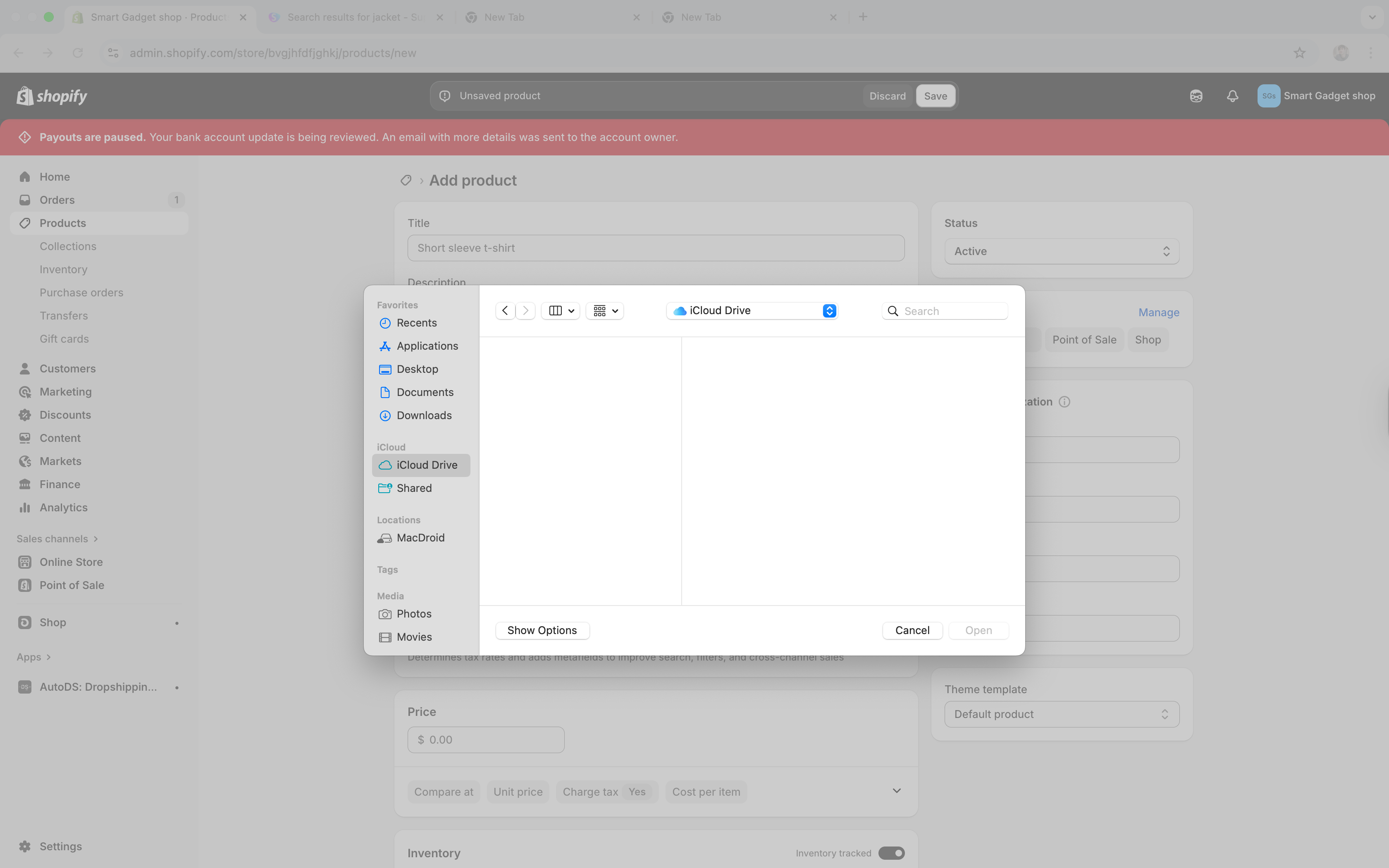Toggle the Inventory tracked switch
The width and height of the screenshot is (1389, 868).
click(891, 853)
